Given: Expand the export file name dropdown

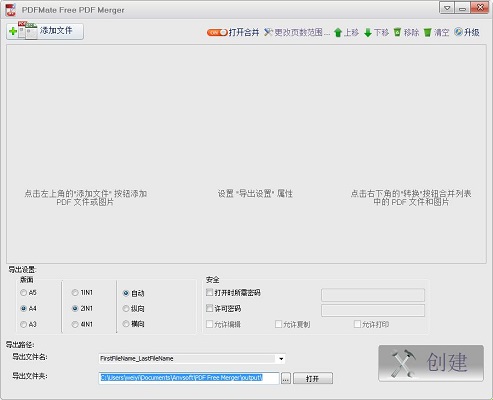Looking at the screenshot, I should (281, 359).
